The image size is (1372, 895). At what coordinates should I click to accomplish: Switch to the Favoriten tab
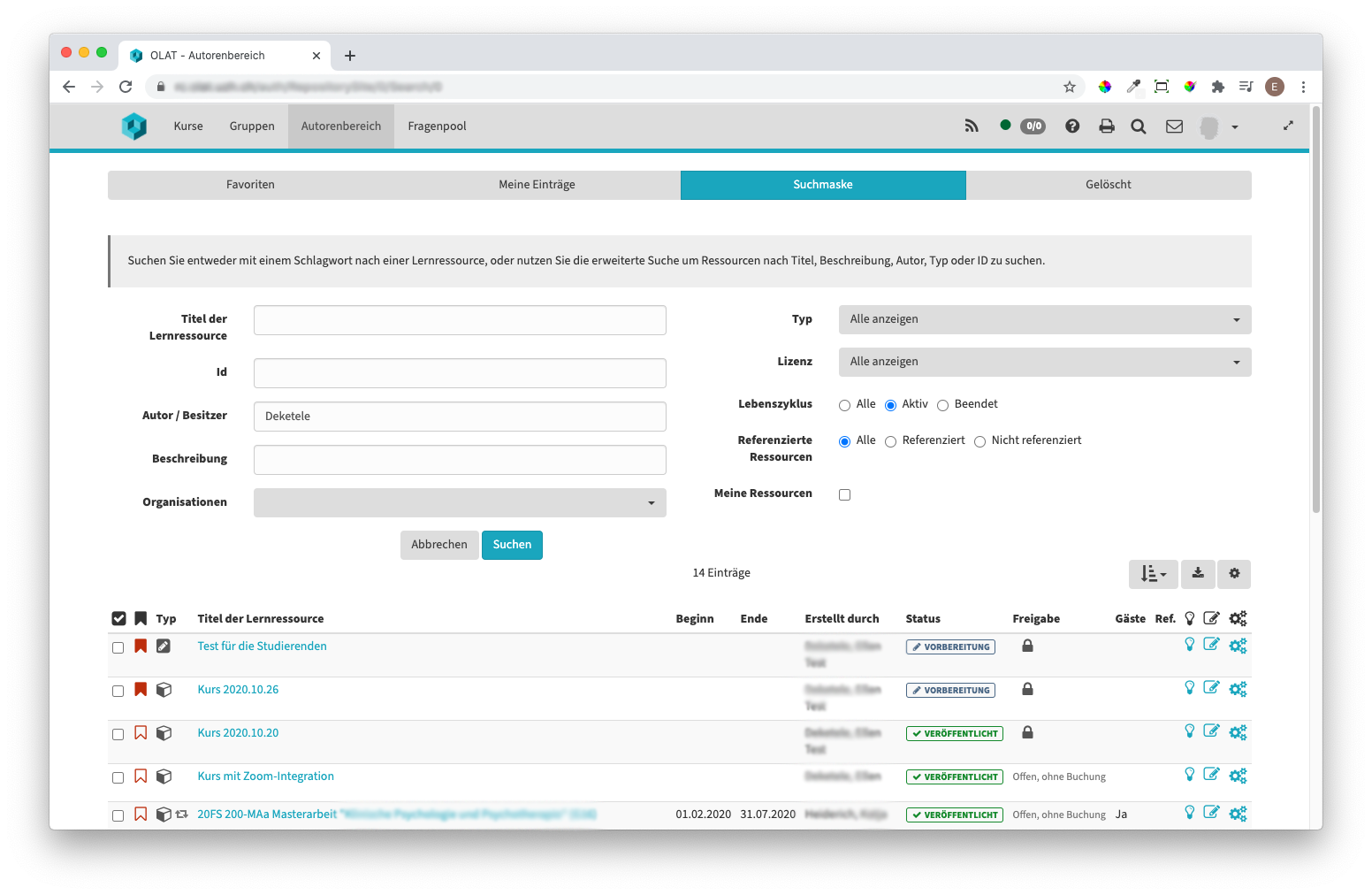coord(250,185)
